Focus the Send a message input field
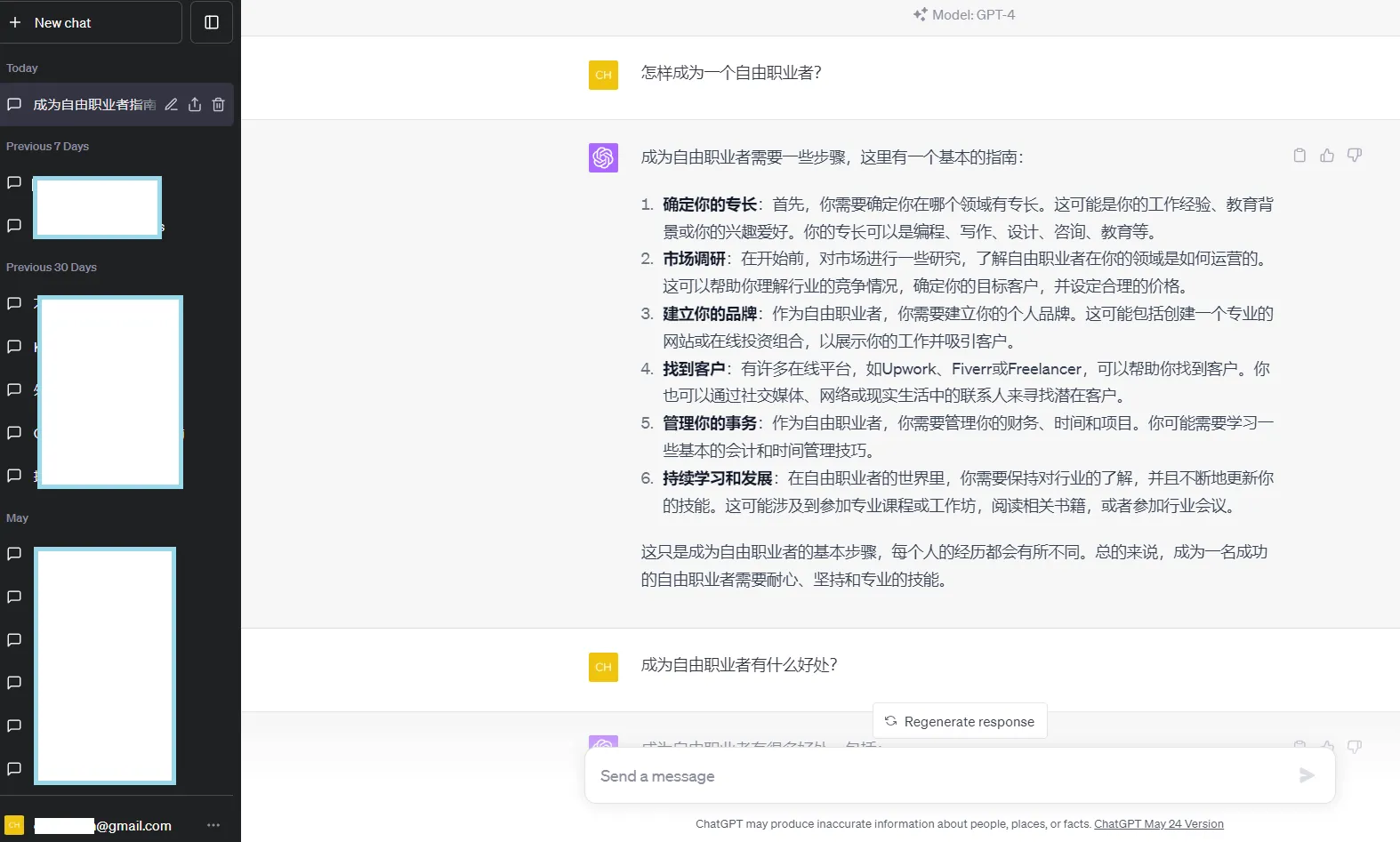 pyautogui.click(x=943, y=776)
